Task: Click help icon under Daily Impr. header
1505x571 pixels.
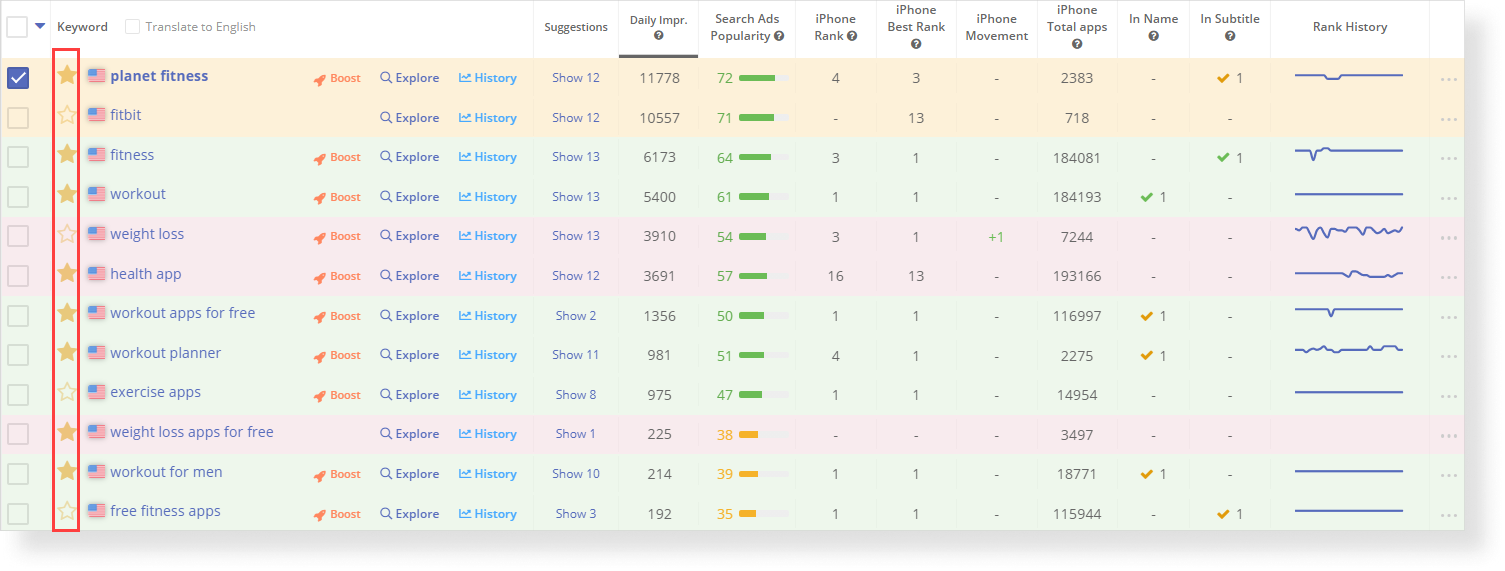Action: click(x=658, y=36)
